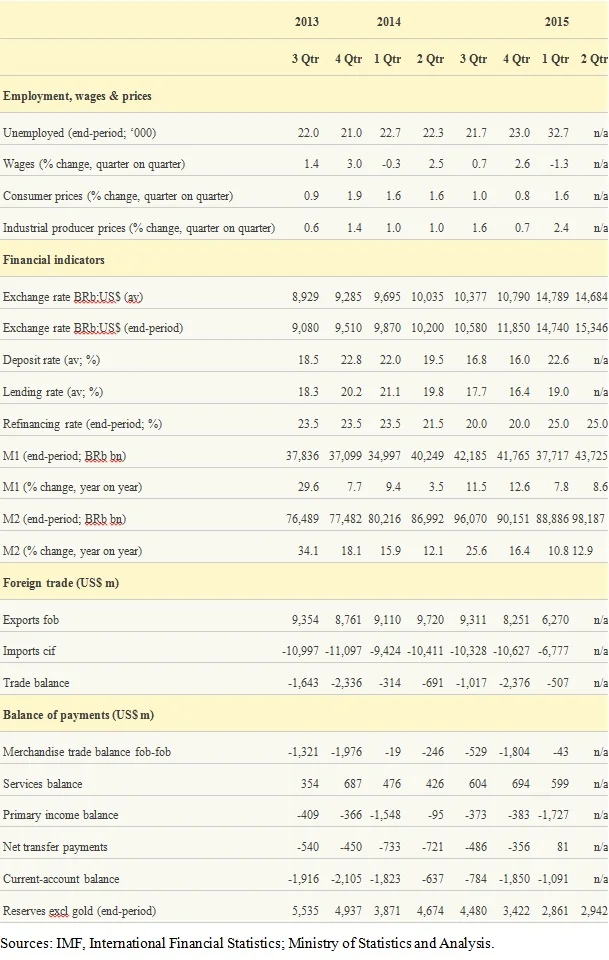Click the 2013 year column header
This screenshot has height=960, width=609.
(x=306, y=21)
